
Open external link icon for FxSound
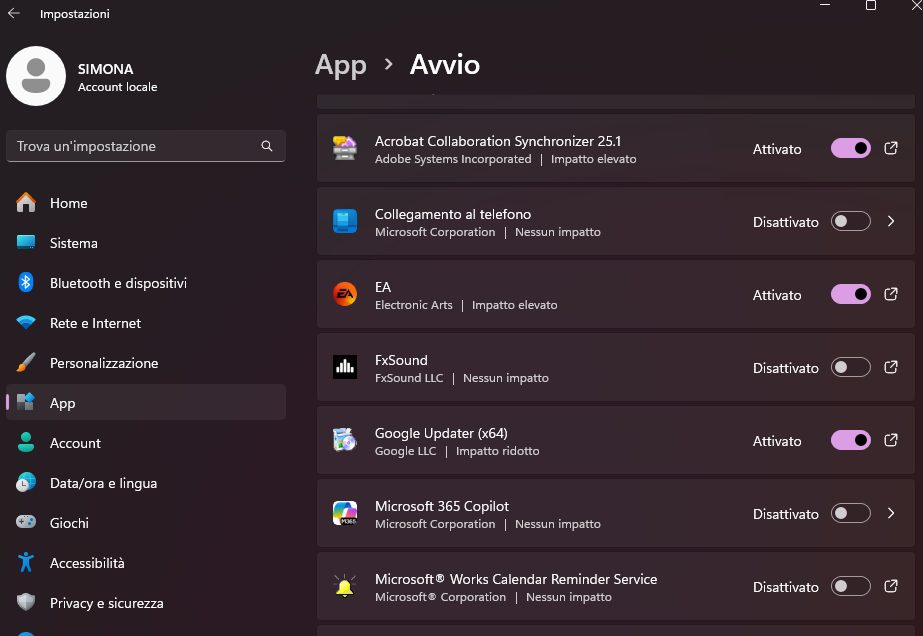point(891,367)
